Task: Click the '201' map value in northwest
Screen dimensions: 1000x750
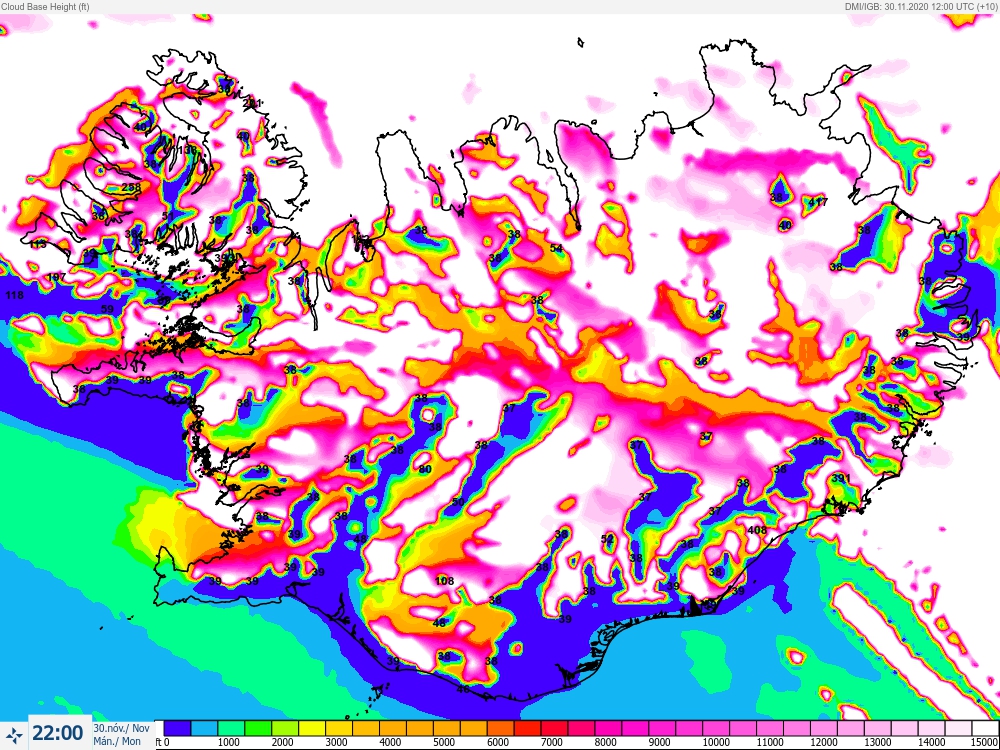Action: point(253,103)
